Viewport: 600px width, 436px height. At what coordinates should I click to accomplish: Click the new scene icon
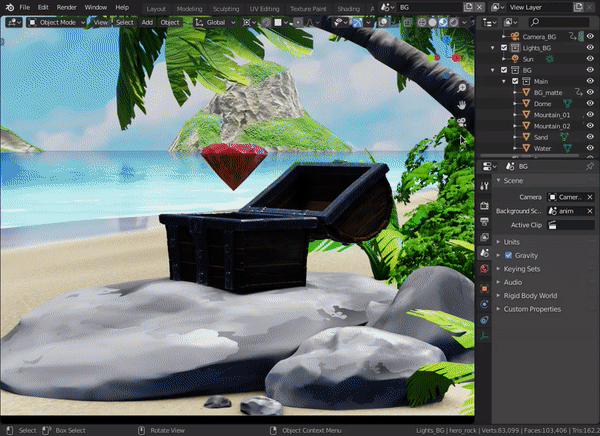coord(468,7)
